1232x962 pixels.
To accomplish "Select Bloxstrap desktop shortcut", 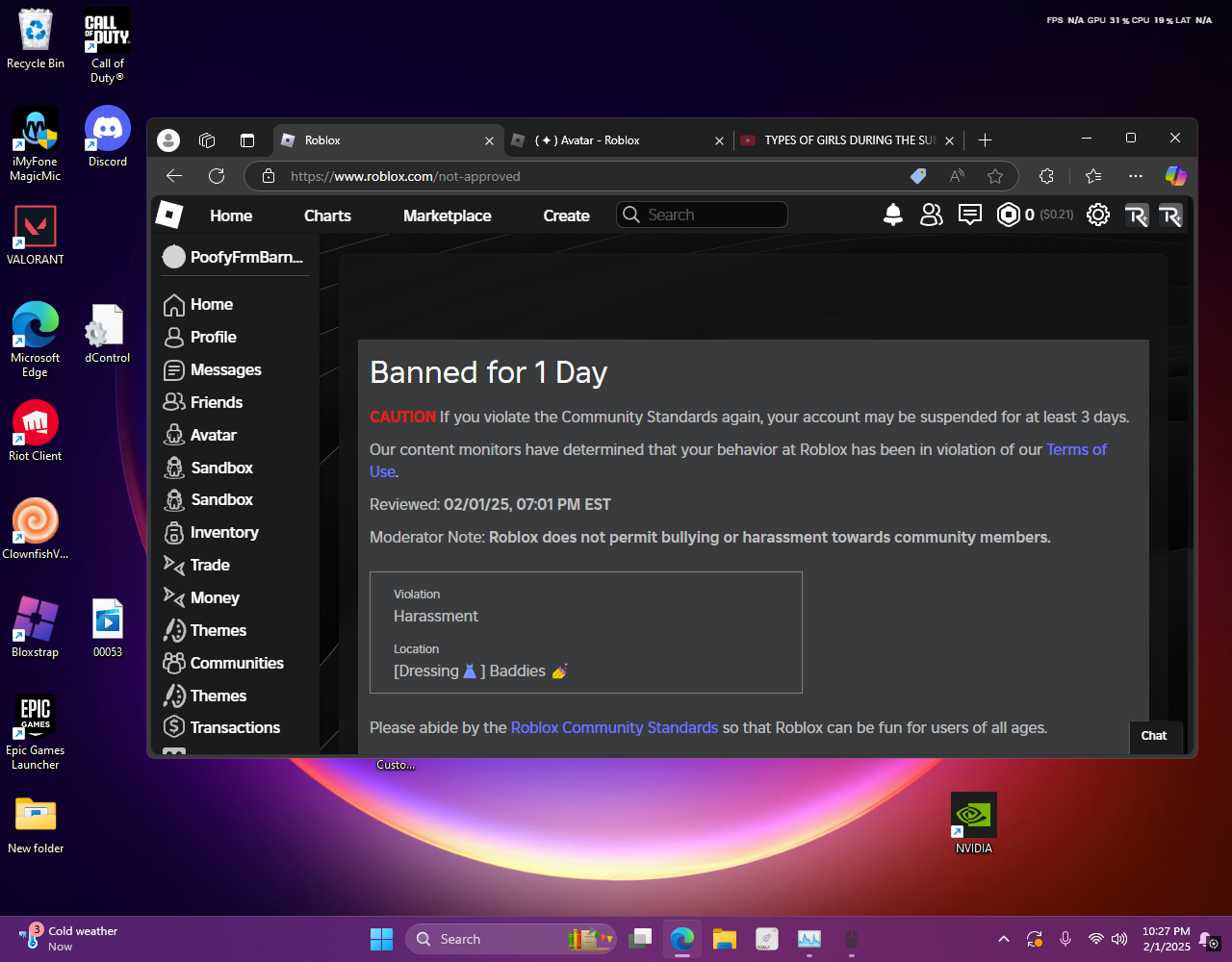I will 36,626.
